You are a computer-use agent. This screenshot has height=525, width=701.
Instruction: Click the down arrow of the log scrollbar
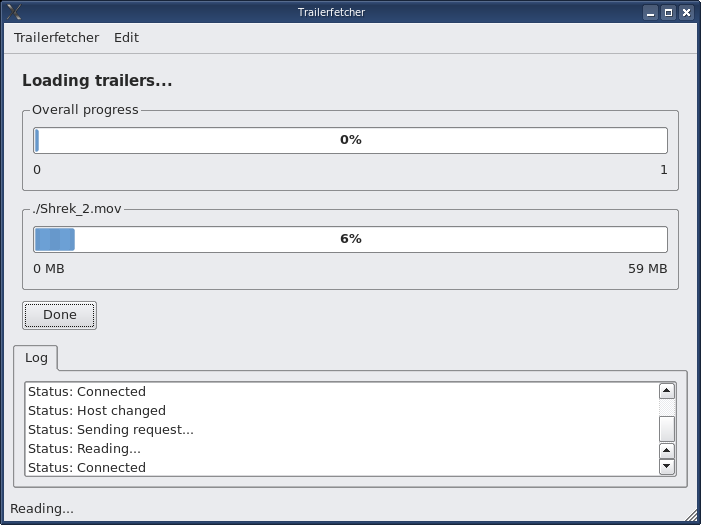point(667,466)
